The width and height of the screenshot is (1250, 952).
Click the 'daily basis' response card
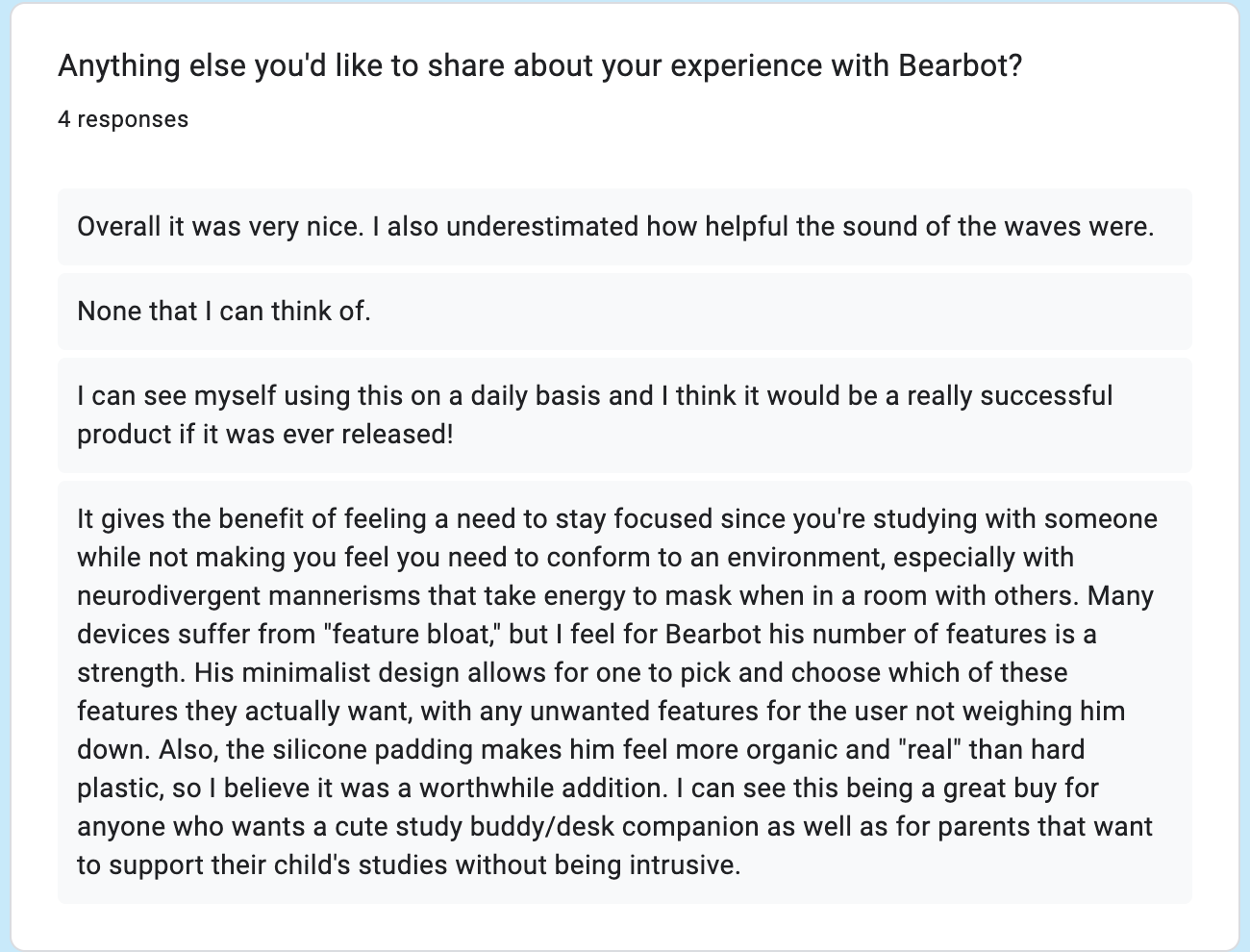(625, 415)
